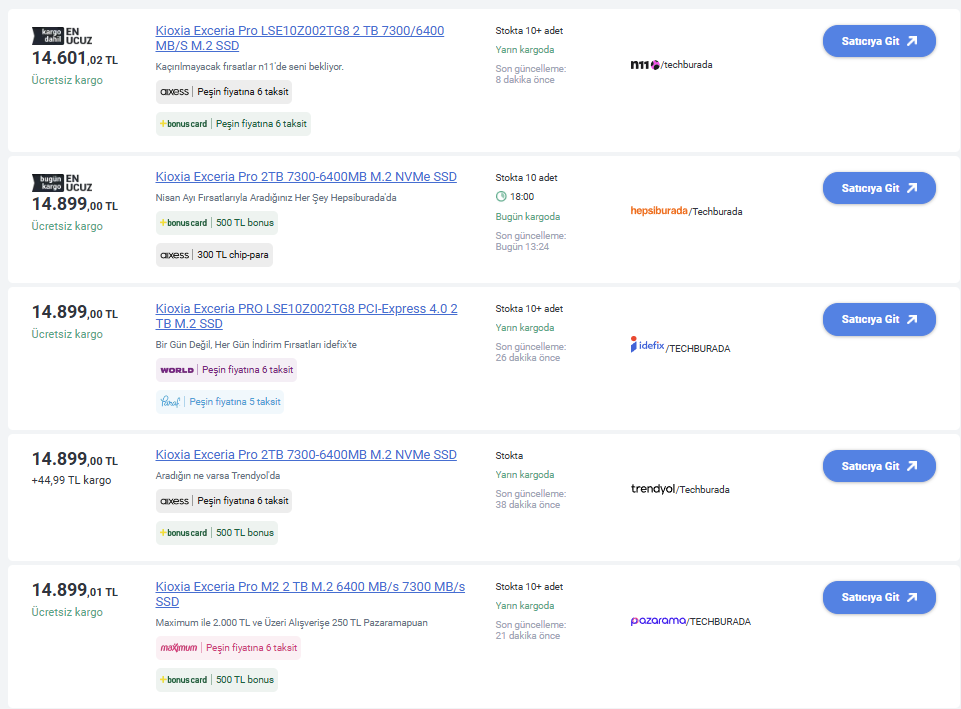Click the bugün kargo EN UCUZ badge

point(62,183)
